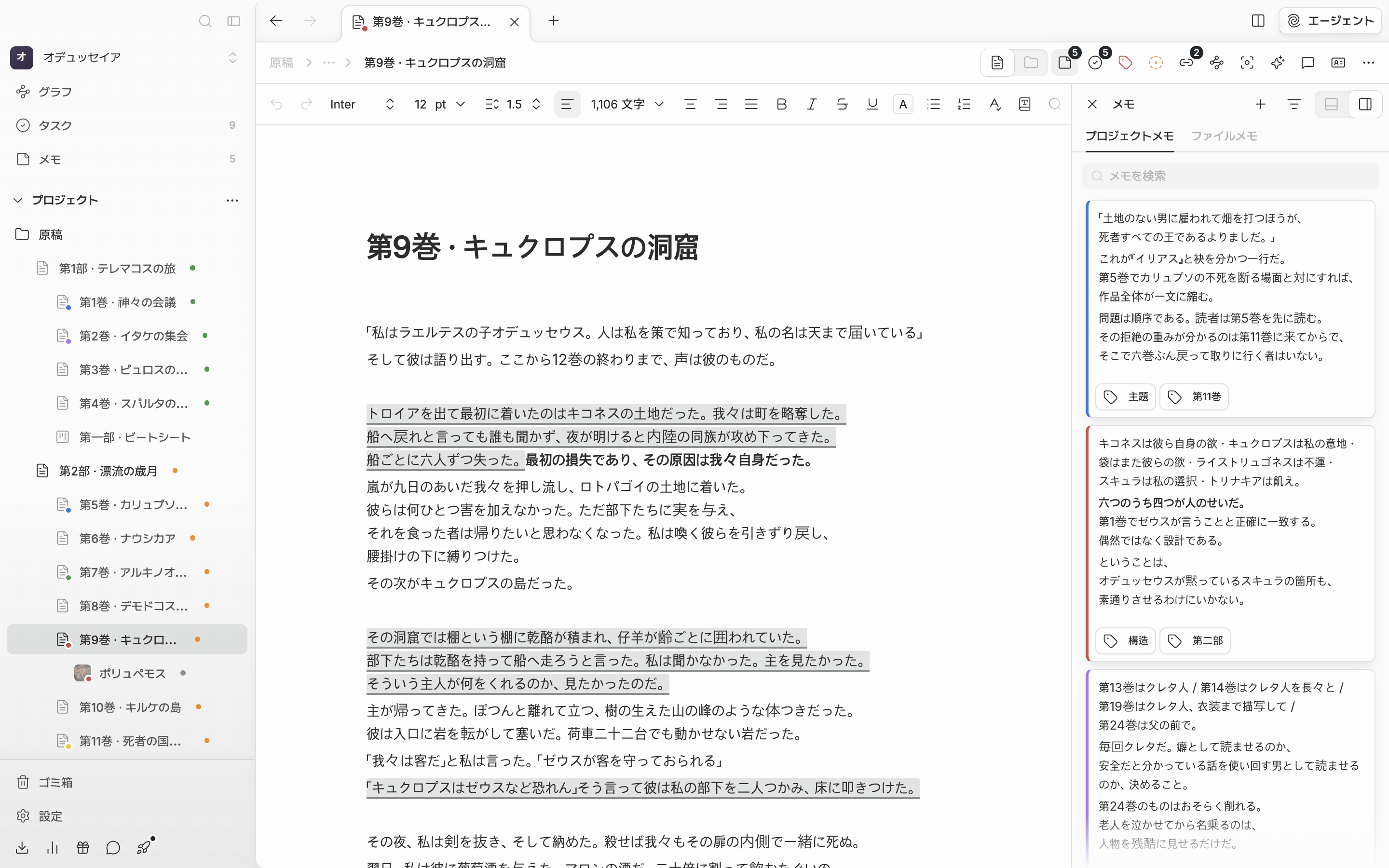Image resolution: width=1389 pixels, height=868 pixels.
Task: Collapse the プロジェクト section chevron
Action: [18, 200]
